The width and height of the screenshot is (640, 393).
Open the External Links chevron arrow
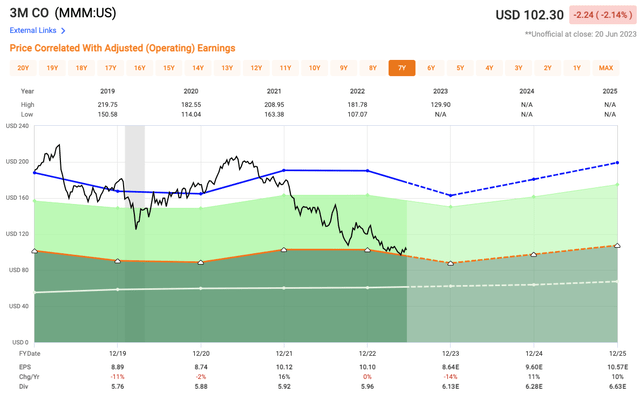[63, 31]
